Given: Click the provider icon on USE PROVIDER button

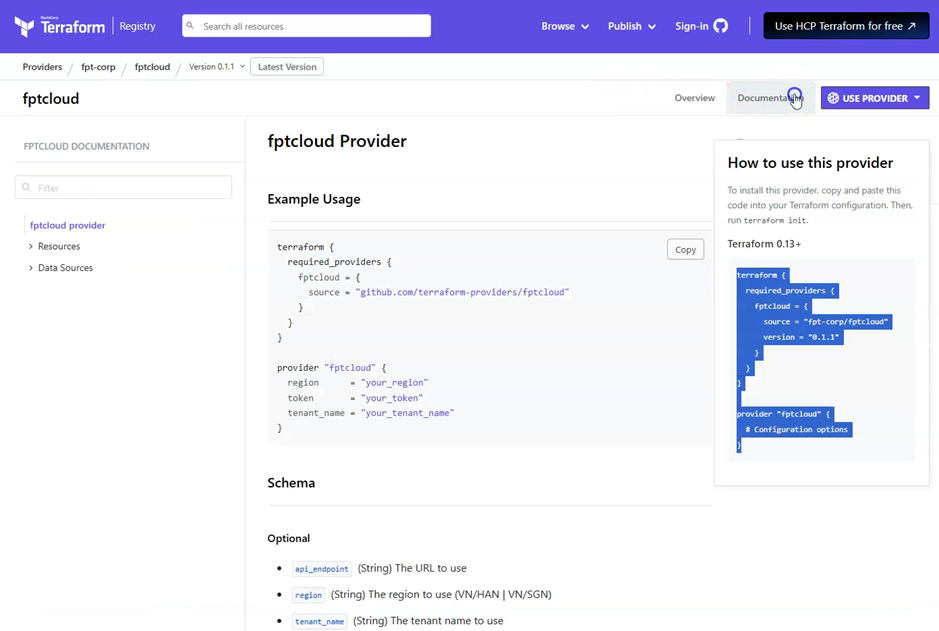Looking at the screenshot, I should tap(833, 98).
